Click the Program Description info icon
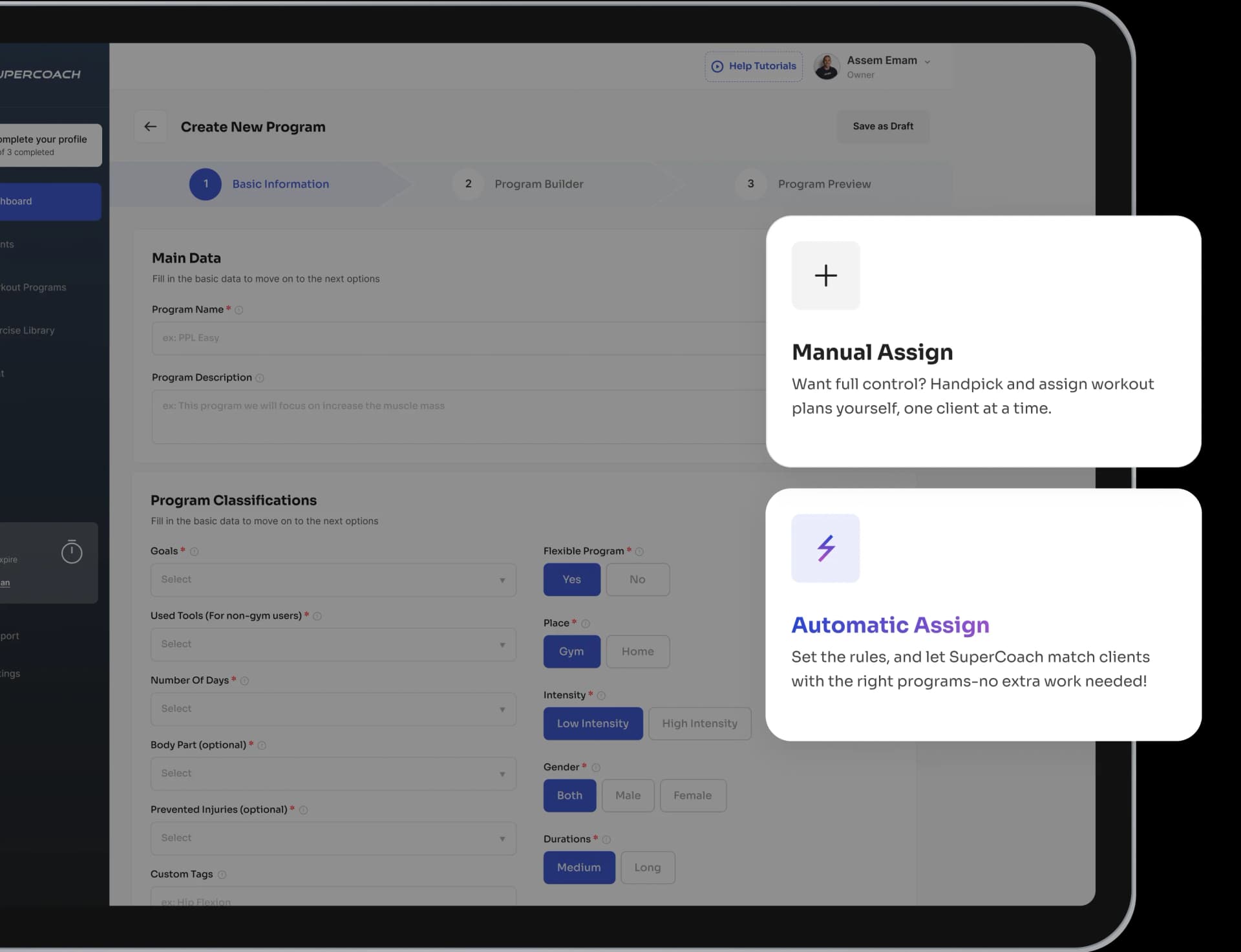 (260, 378)
